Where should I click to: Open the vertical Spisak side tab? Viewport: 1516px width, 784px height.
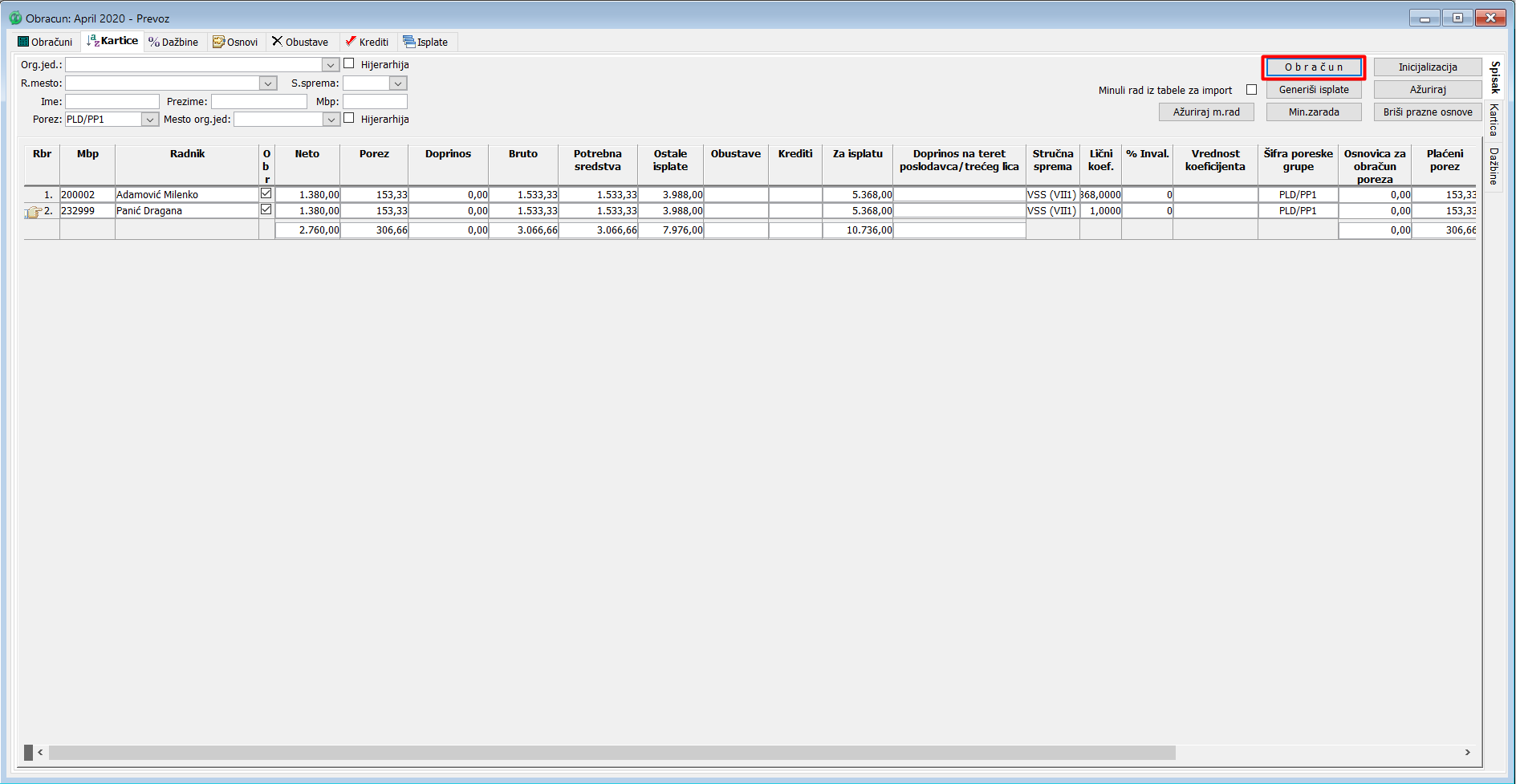tap(1494, 77)
